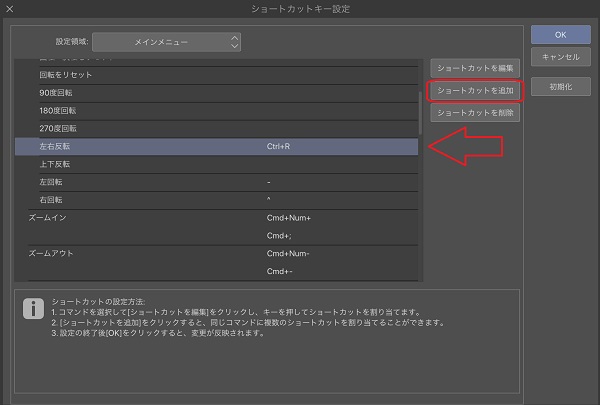Image resolution: width=600 pixels, height=405 pixels.
Task: Click the Ctrl+R shortcut value
Action: [x=278, y=147]
